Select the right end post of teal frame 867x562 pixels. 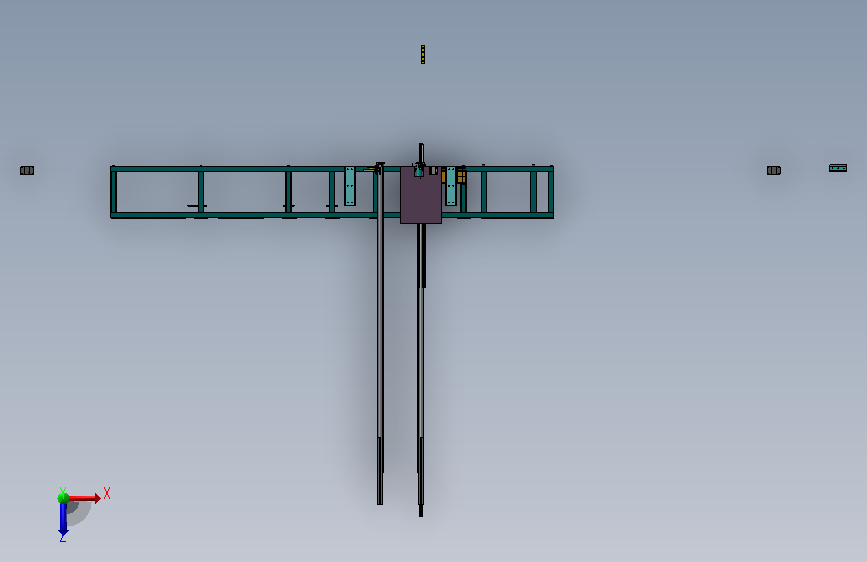551,192
